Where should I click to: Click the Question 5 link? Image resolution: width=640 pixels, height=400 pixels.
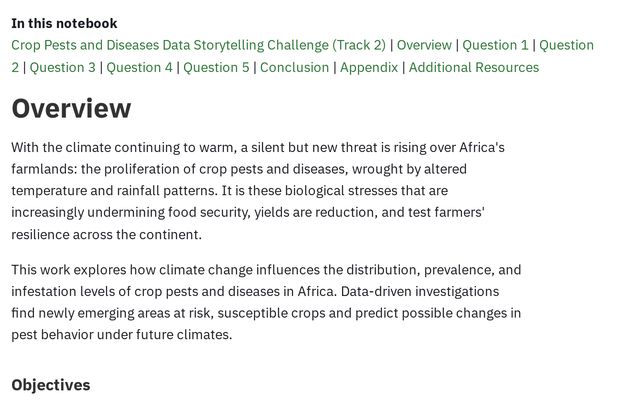coord(216,67)
